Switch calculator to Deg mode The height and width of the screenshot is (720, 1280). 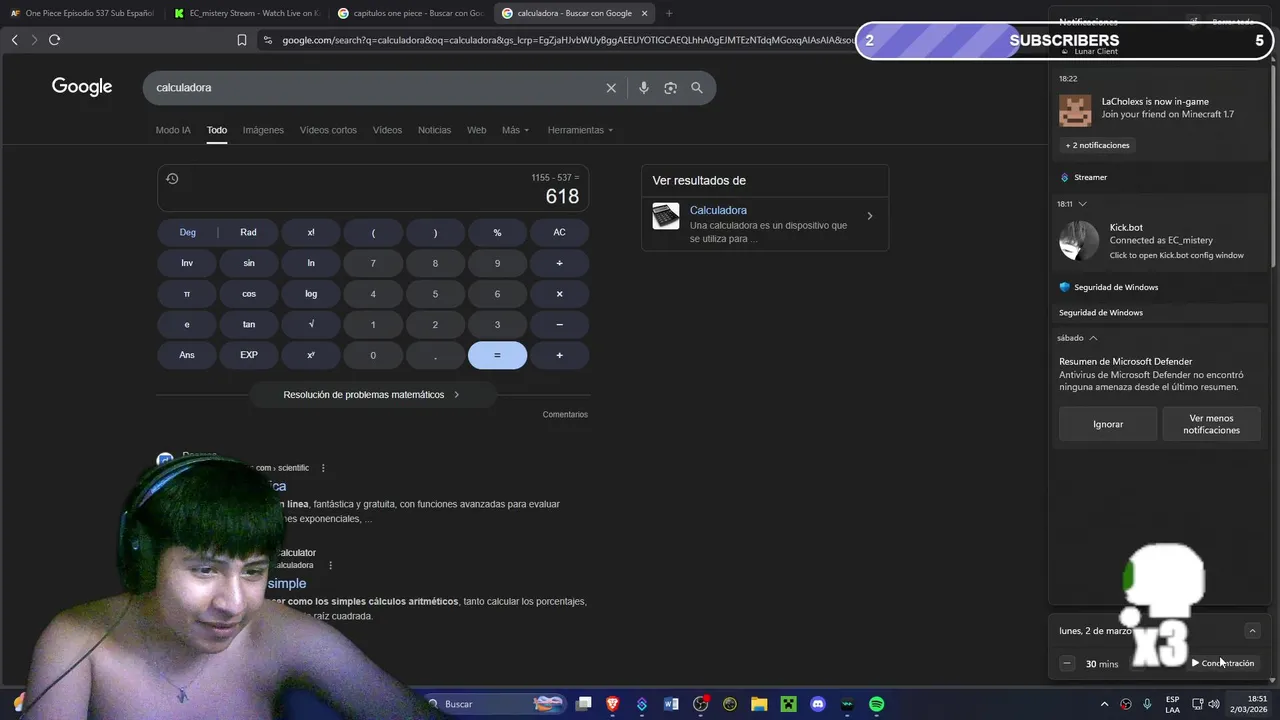187,232
